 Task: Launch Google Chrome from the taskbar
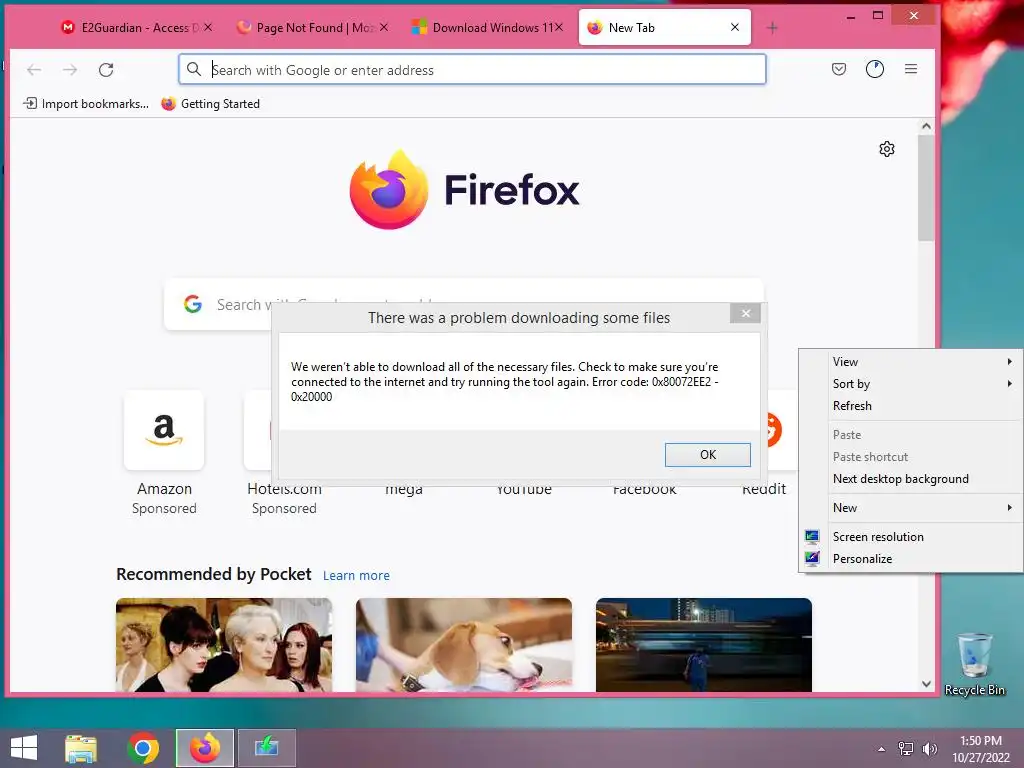coord(143,748)
